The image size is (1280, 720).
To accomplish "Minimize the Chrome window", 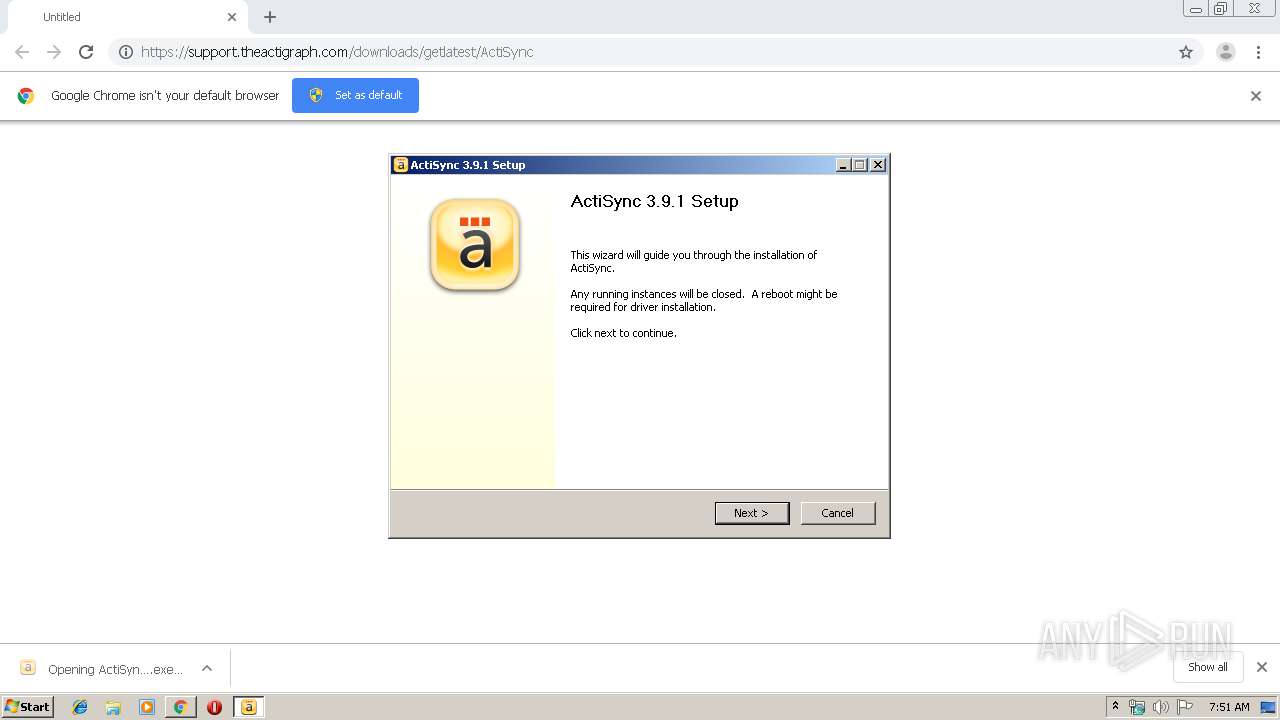I will click(x=1195, y=9).
